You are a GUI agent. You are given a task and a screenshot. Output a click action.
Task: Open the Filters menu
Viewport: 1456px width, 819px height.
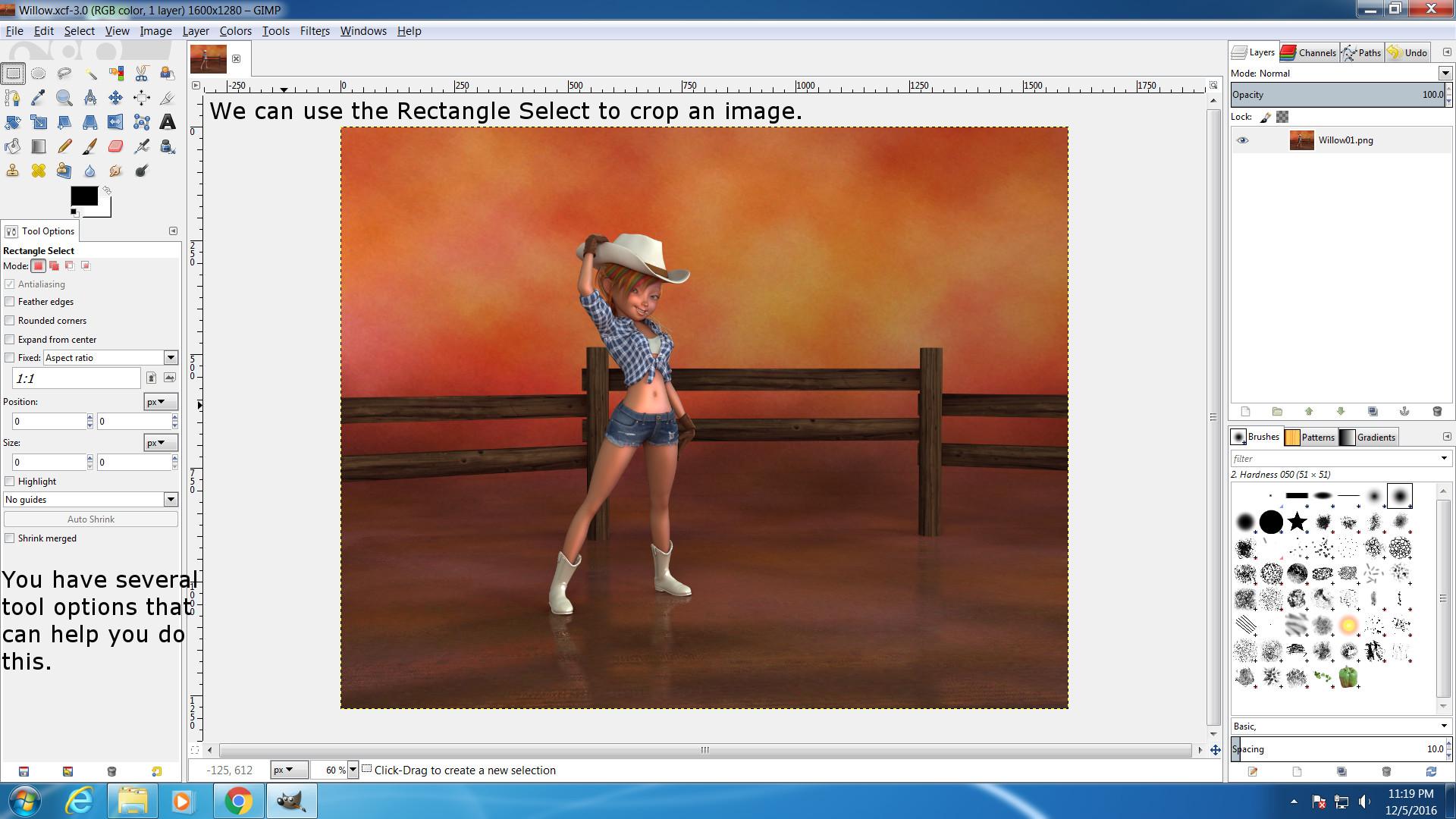(314, 31)
